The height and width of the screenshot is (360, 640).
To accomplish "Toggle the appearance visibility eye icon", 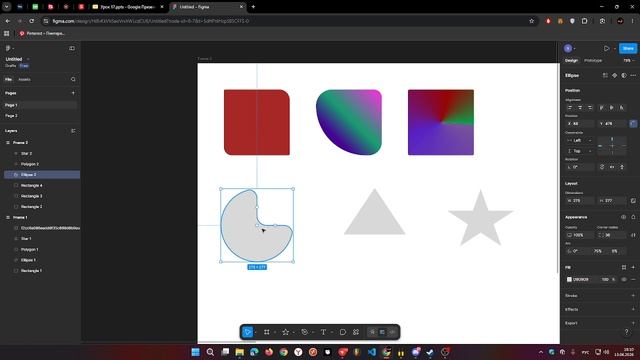I will (x=623, y=217).
